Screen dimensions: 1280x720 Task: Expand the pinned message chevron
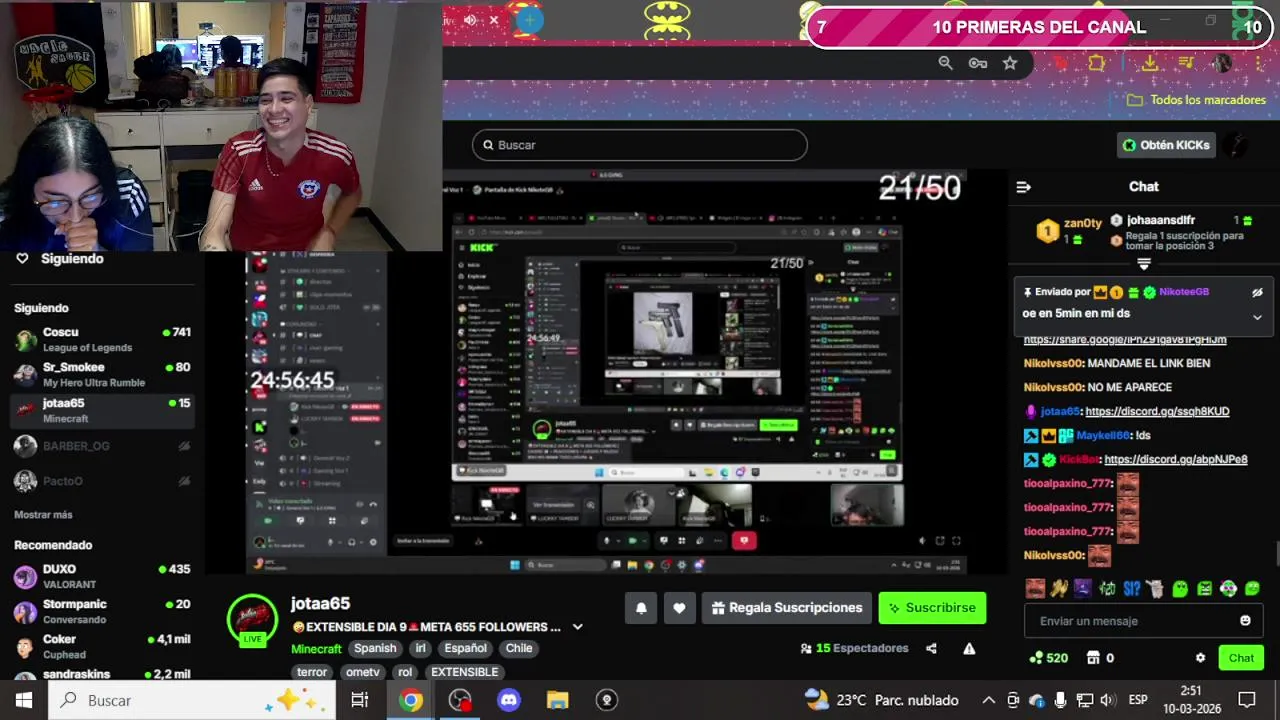[x=1257, y=317]
